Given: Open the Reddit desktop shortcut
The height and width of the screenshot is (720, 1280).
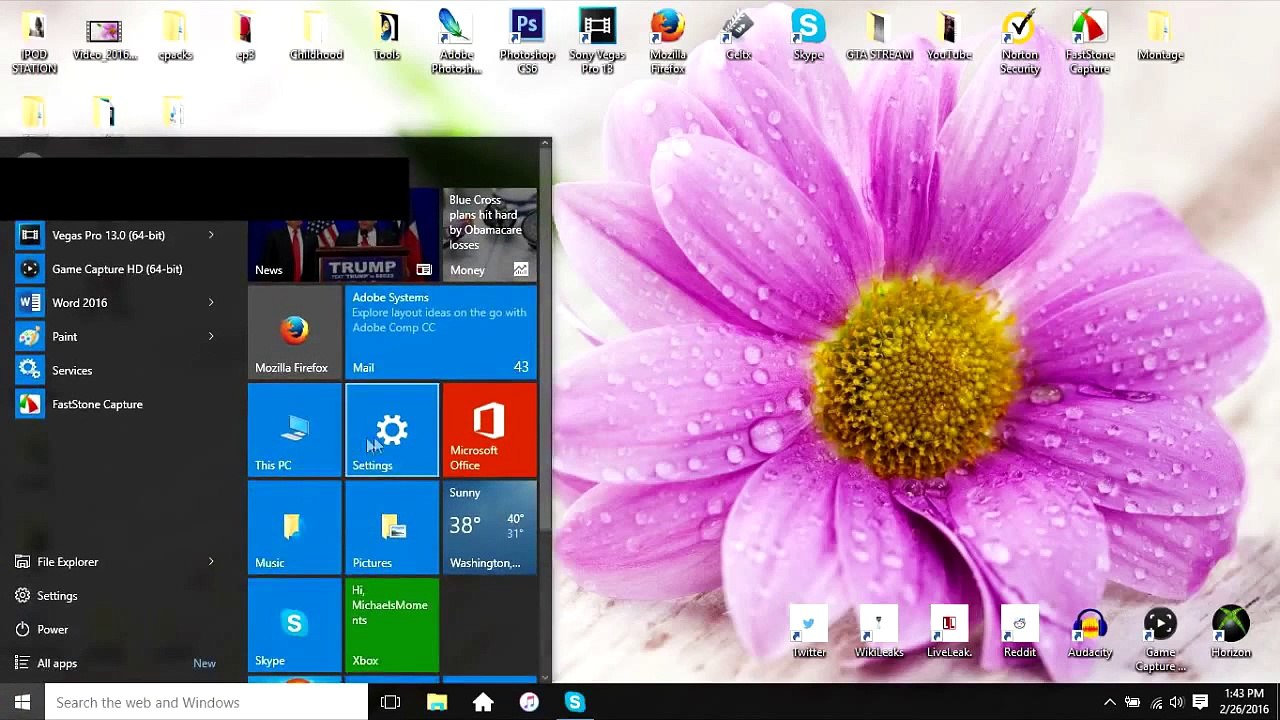Looking at the screenshot, I should pyautogui.click(x=1019, y=634).
